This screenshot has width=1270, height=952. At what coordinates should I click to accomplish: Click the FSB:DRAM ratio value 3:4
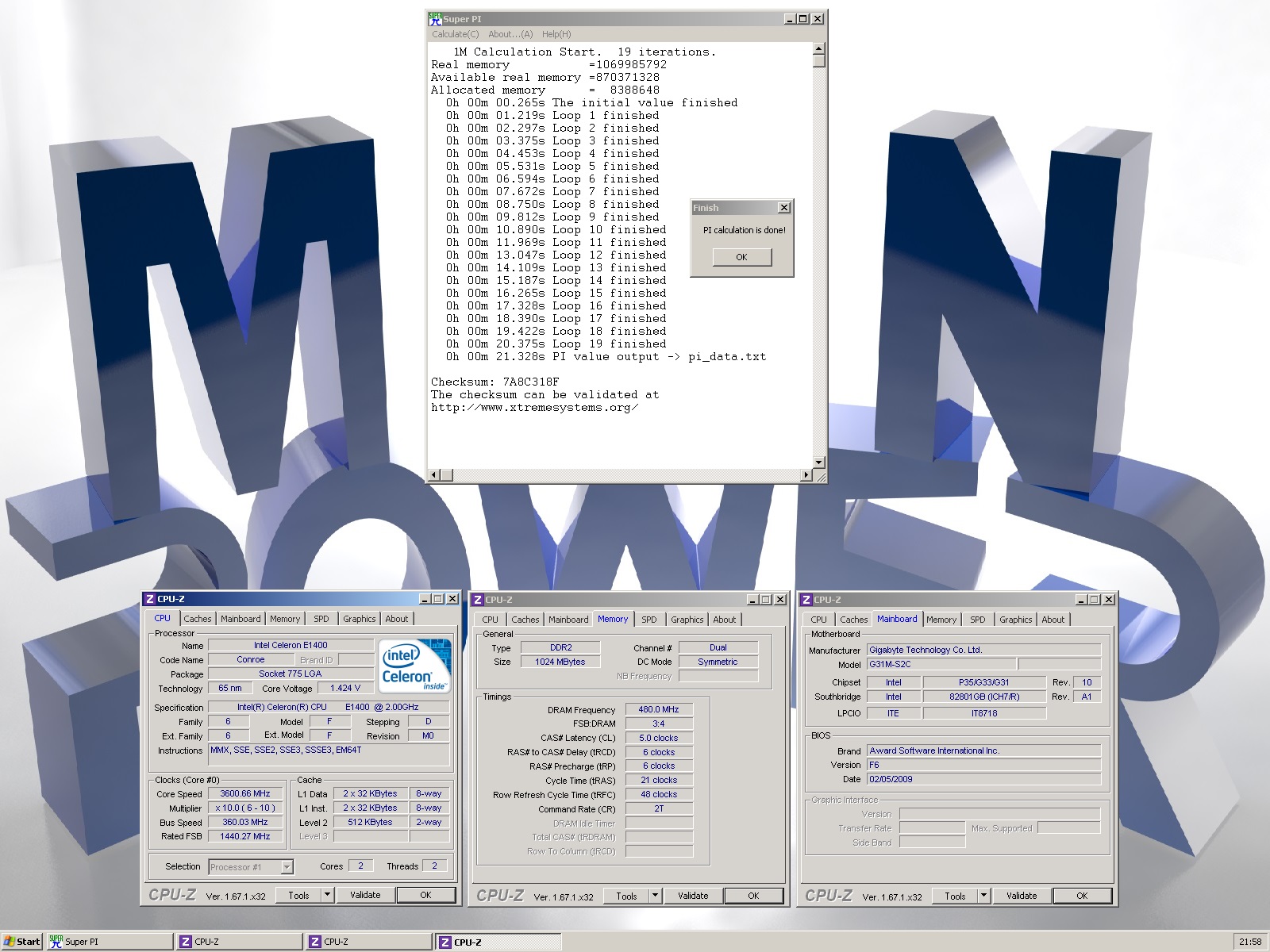[659, 724]
